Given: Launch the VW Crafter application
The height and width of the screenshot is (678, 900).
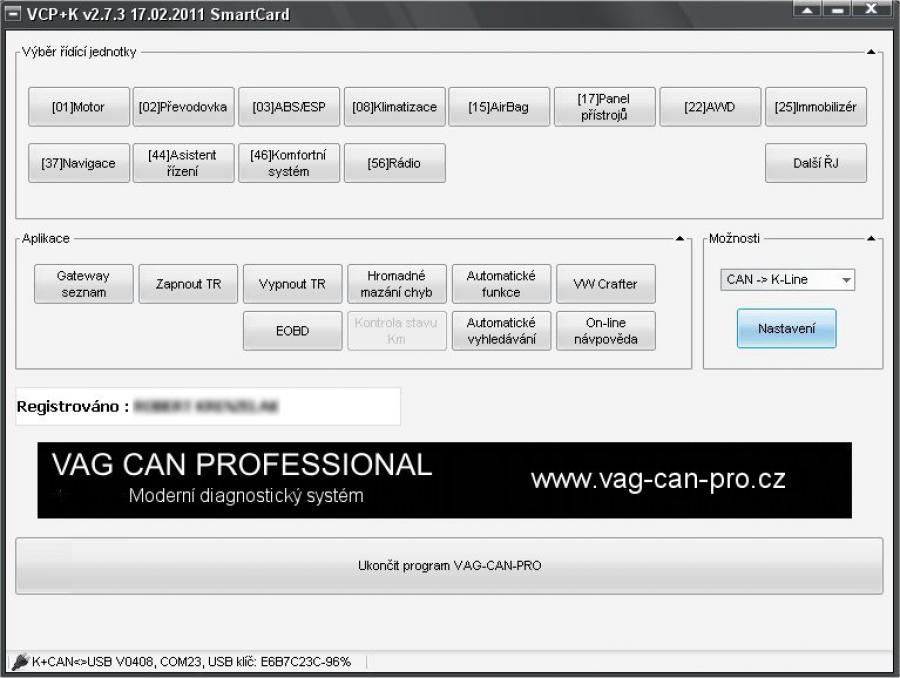Looking at the screenshot, I should [606, 284].
